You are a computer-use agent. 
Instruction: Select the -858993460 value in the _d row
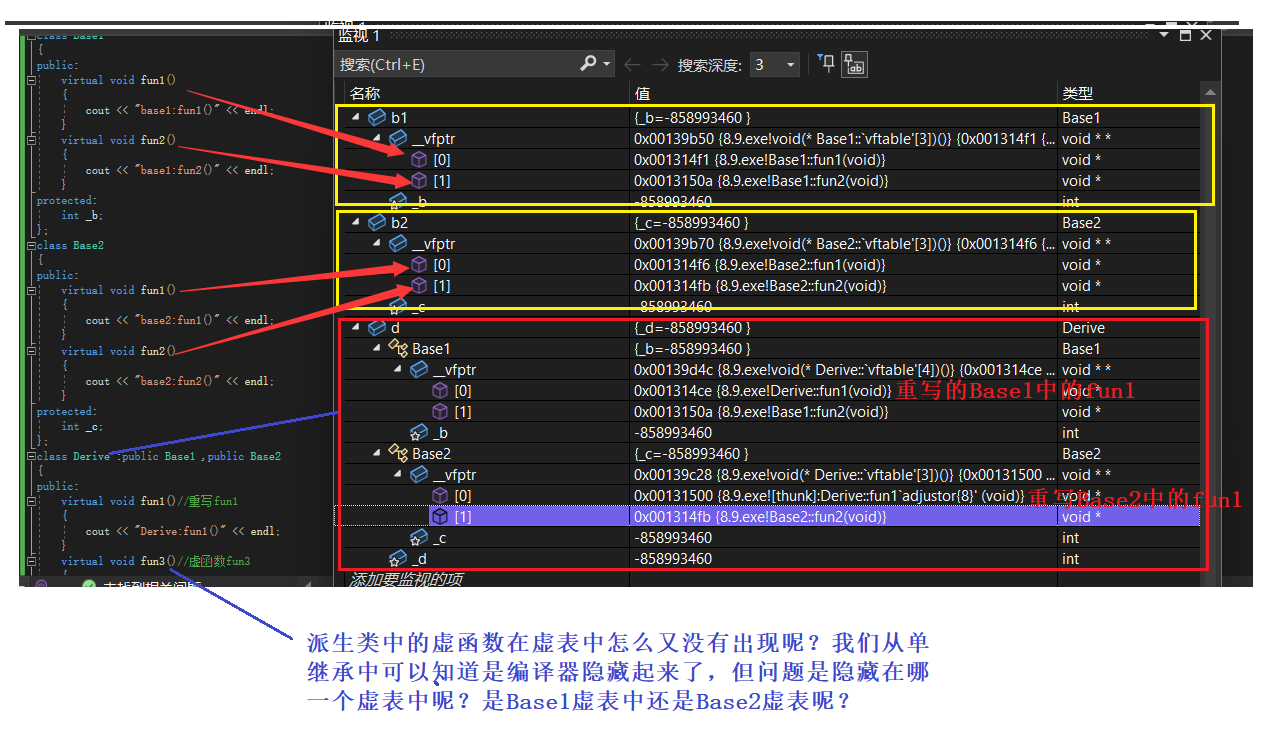coord(673,559)
